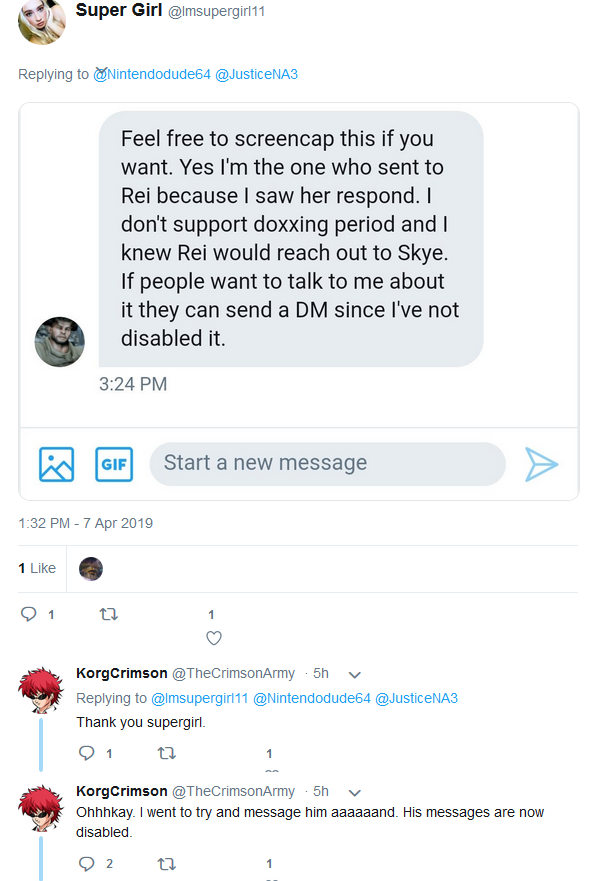This screenshot has height=881, width=607.
Task: Retweet the 'Ohhhkay' messages disabled tweet
Action: pos(166,864)
